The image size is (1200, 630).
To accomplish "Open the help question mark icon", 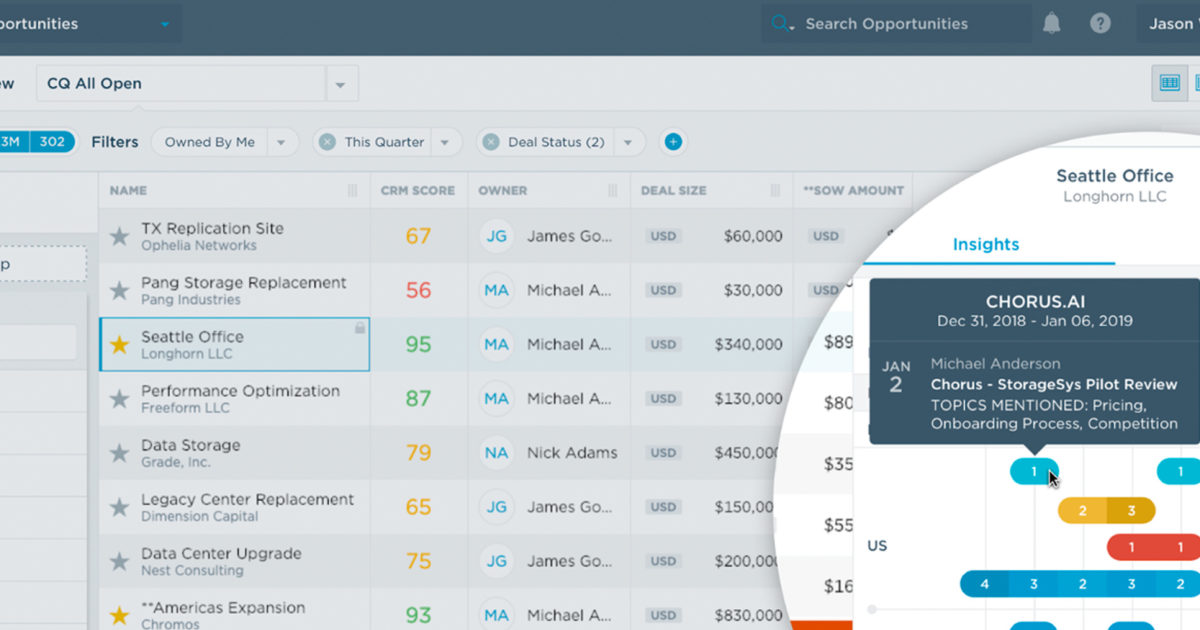I will (1100, 24).
